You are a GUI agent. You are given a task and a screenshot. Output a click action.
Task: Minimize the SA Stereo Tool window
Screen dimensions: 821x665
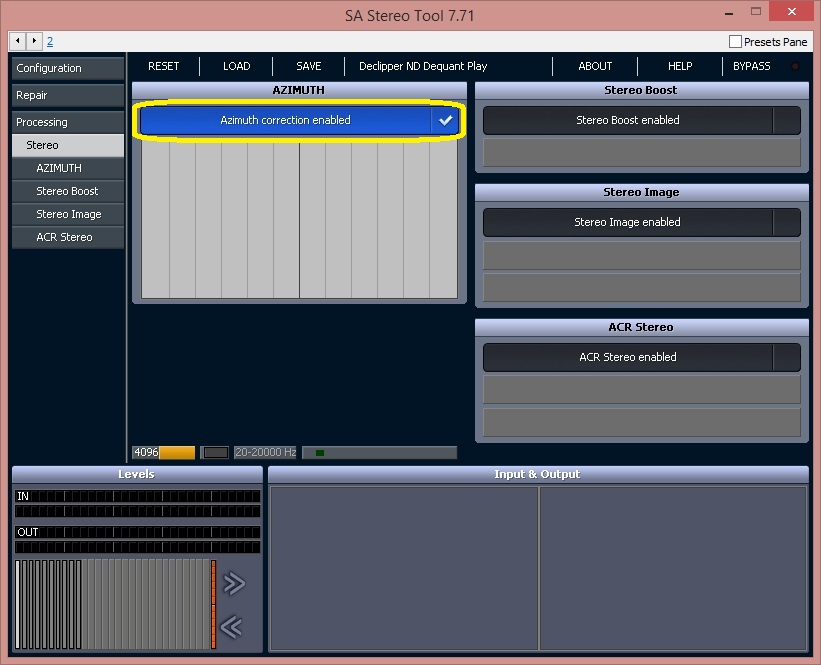tap(729, 13)
